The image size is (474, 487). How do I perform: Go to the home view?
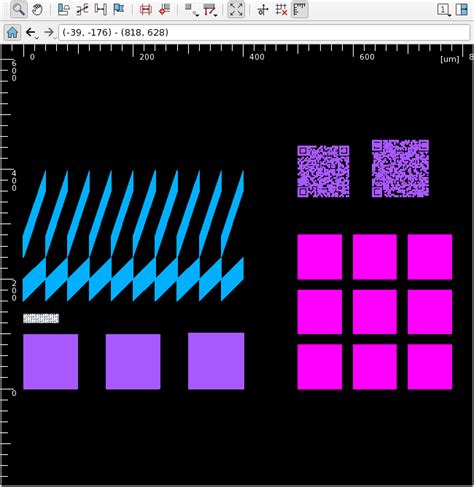pos(12,32)
